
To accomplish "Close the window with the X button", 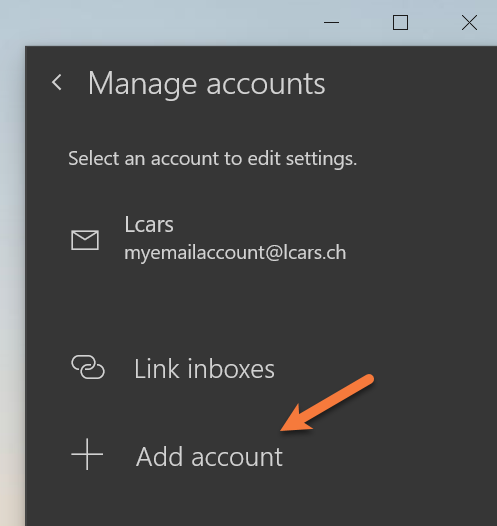I will 469,23.
